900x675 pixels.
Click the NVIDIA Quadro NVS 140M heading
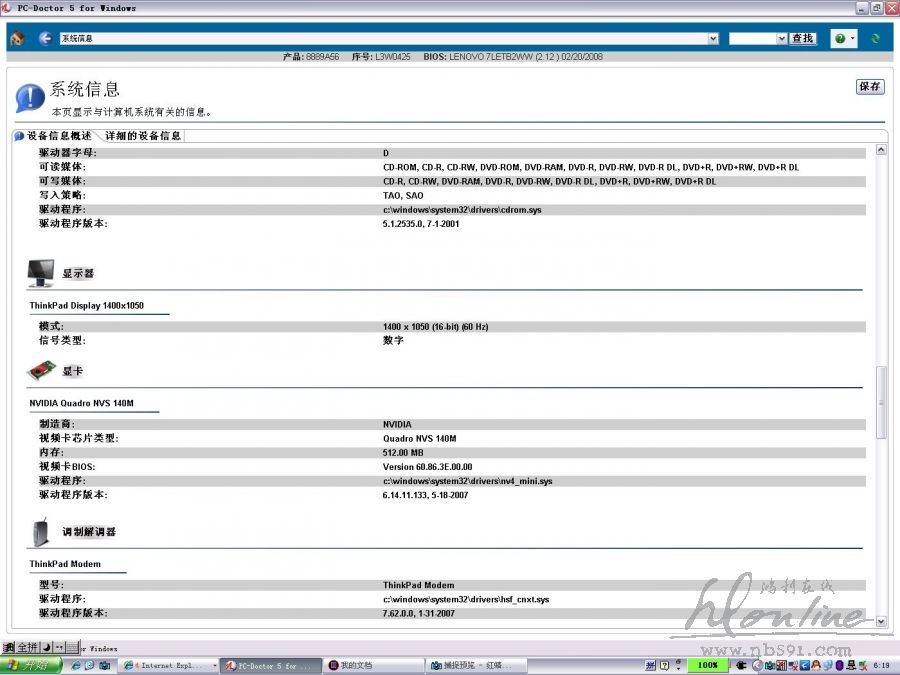click(x=82, y=404)
